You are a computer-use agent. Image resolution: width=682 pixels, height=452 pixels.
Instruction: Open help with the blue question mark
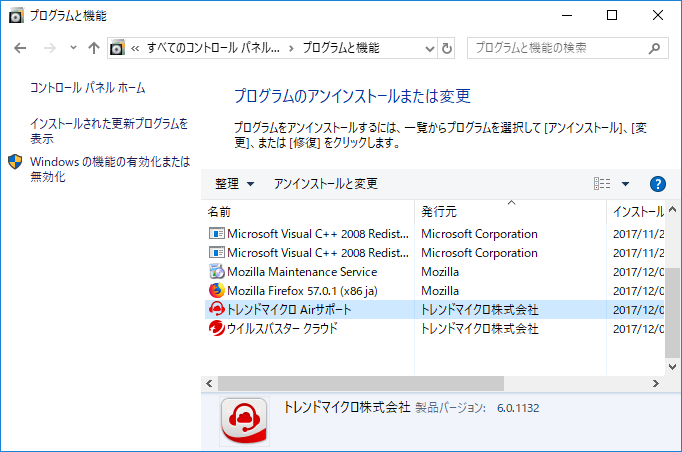657,184
